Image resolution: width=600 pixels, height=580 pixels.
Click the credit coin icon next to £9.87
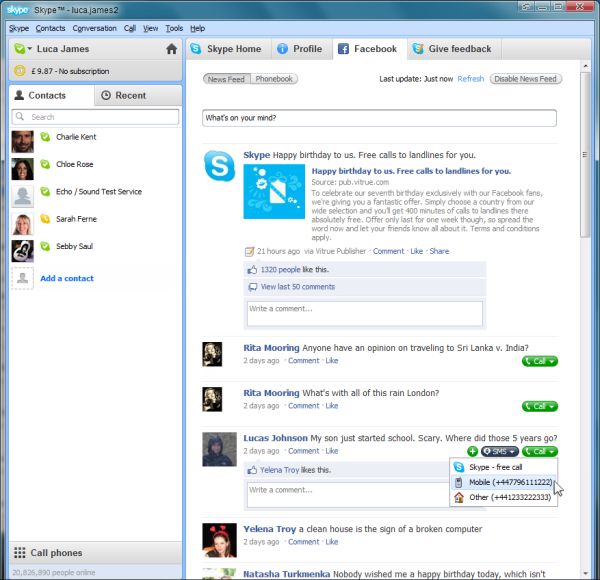tap(19, 71)
